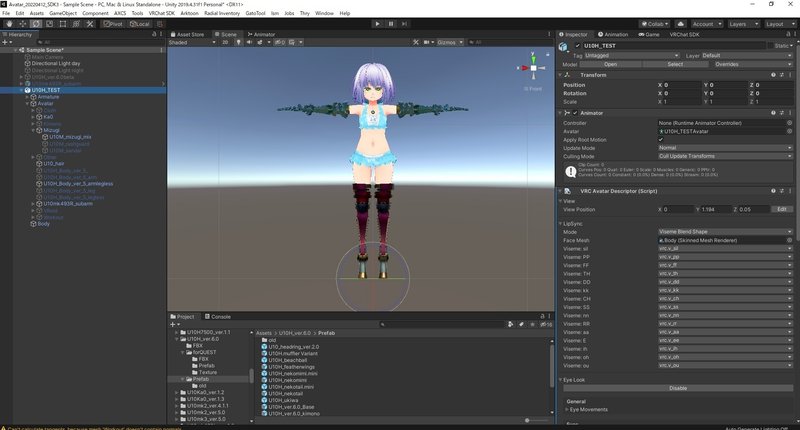Click the Hierarchy create plus button
Image resolution: width=800 pixels, height=430 pixels.
click(6, 42)
